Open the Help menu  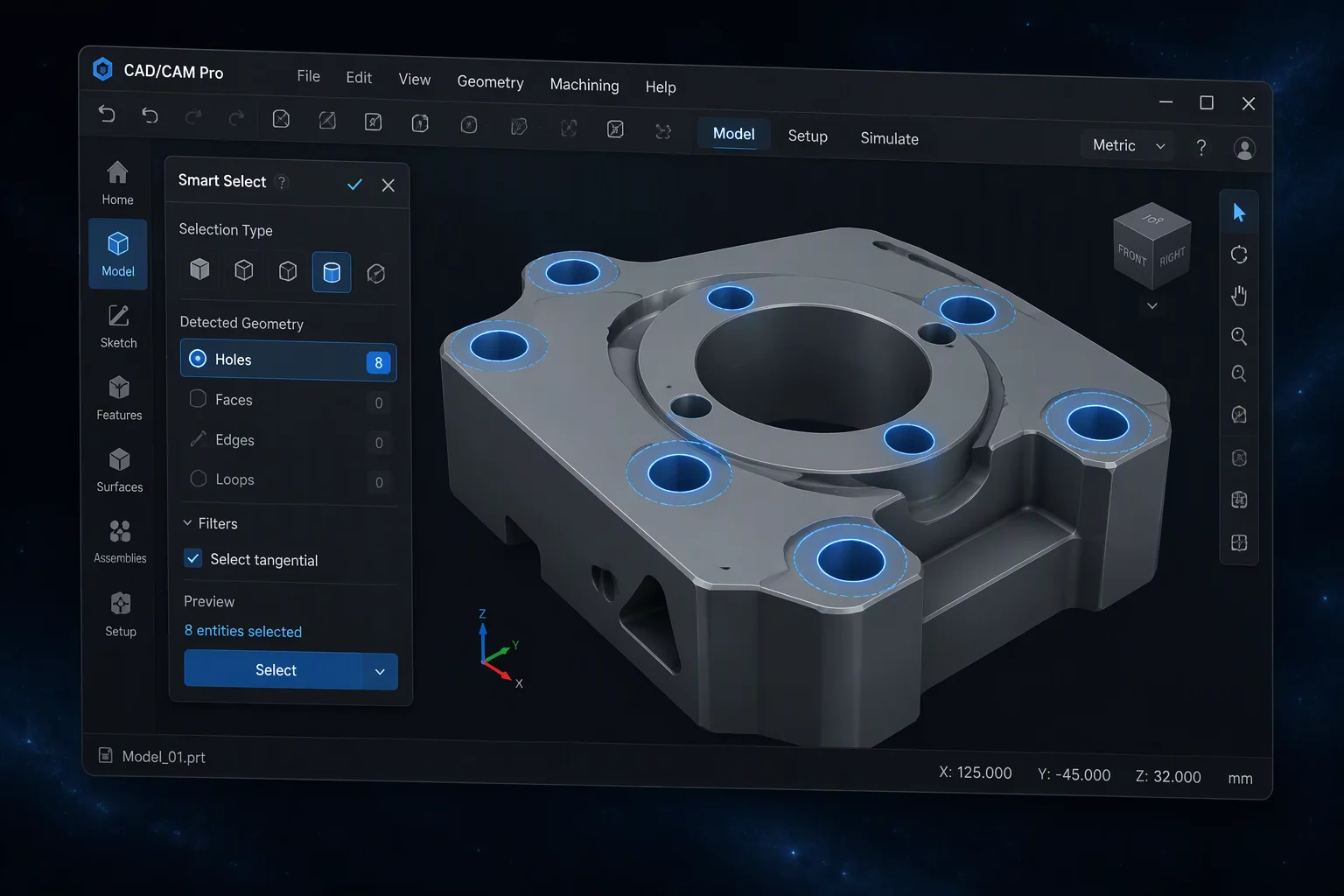[x=661, y=87]
